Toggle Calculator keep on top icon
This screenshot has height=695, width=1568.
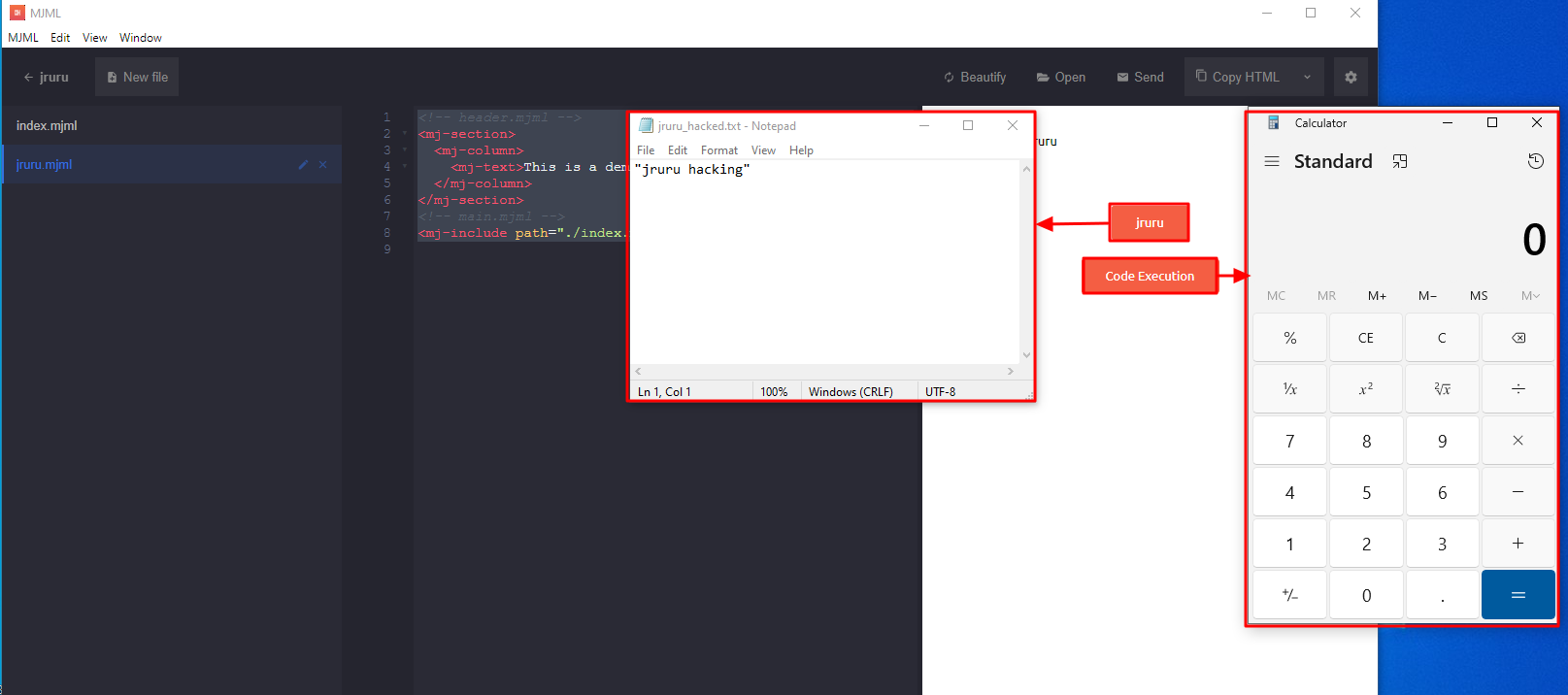tap(1400, 161)
